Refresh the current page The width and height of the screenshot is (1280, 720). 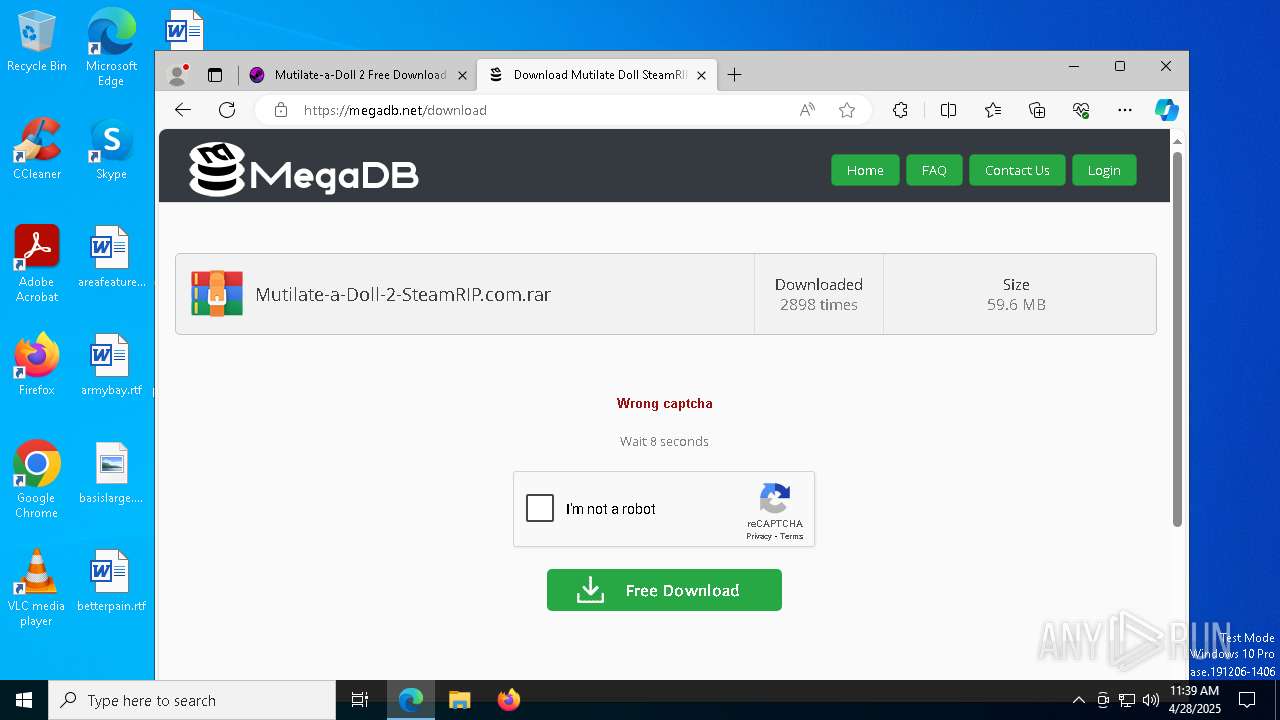pyautogui.click(x=227, y=110)
